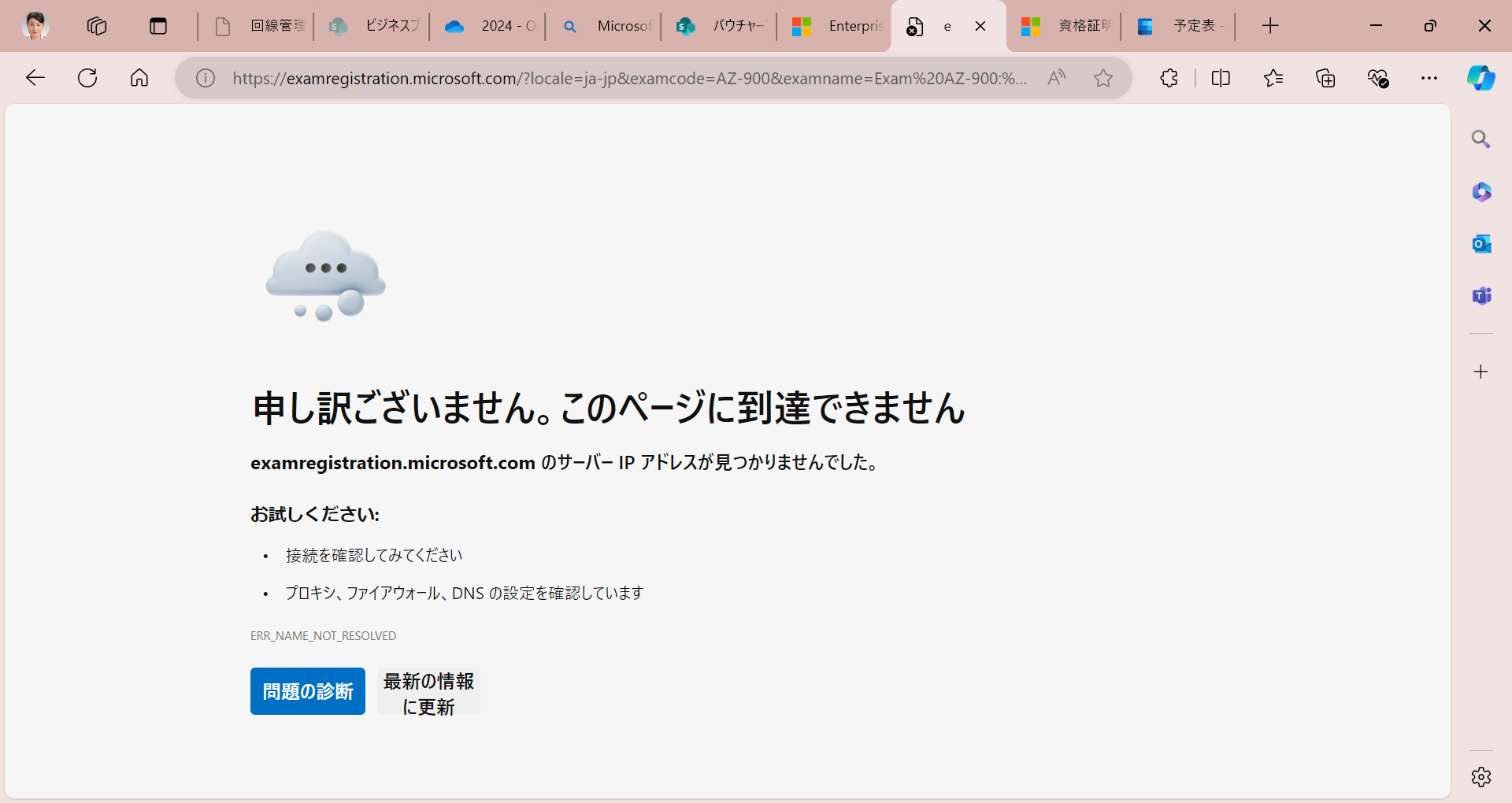Start Read Aloud from address bar

pyautogui.click(x=1056, y=78)
